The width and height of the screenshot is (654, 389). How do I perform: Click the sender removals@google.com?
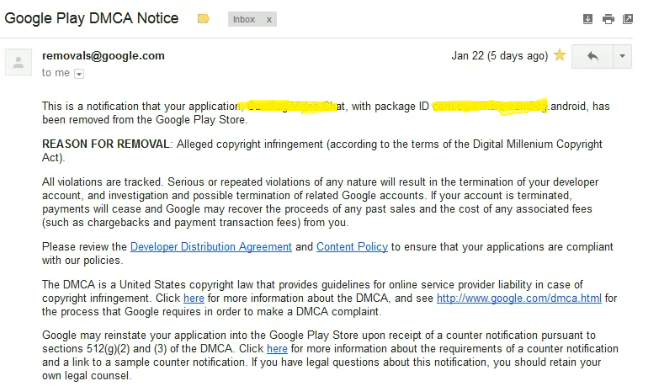(x=103, y=55)
